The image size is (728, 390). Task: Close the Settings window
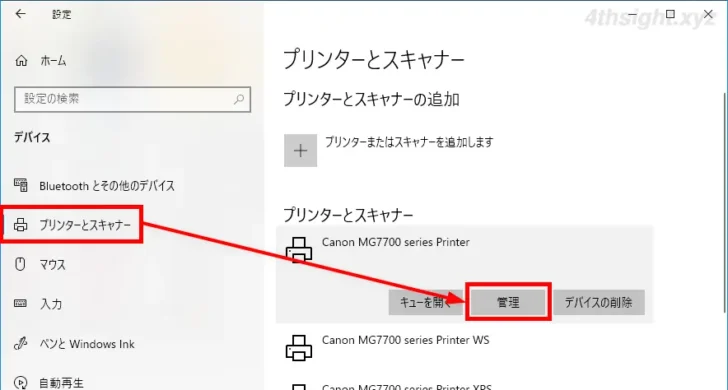[x=708, y=14]
